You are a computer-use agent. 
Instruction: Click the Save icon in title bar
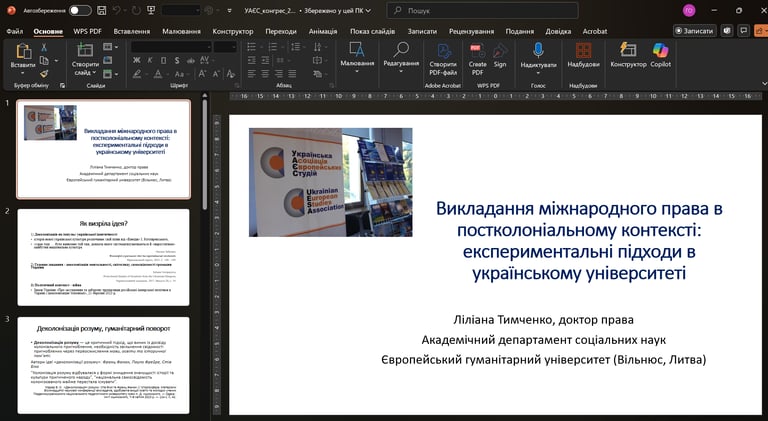click(103, 10)
